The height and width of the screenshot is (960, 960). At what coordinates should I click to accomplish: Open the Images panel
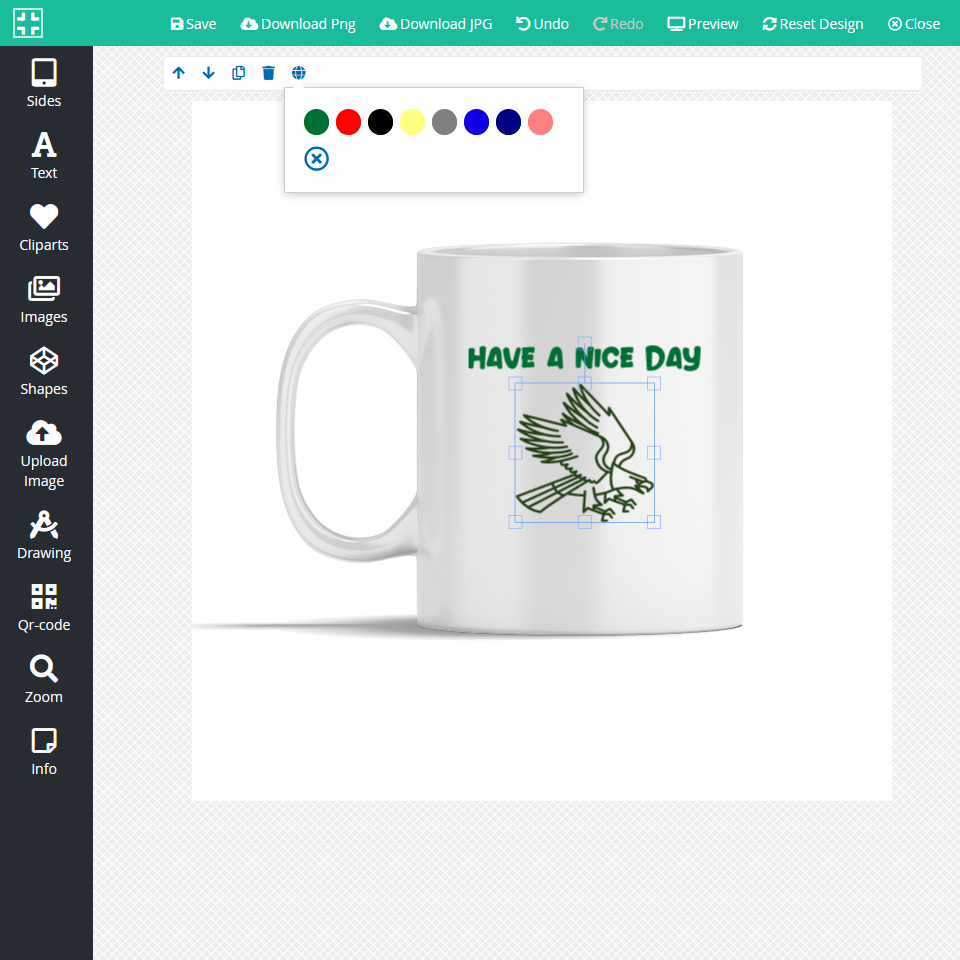point(44,299)
